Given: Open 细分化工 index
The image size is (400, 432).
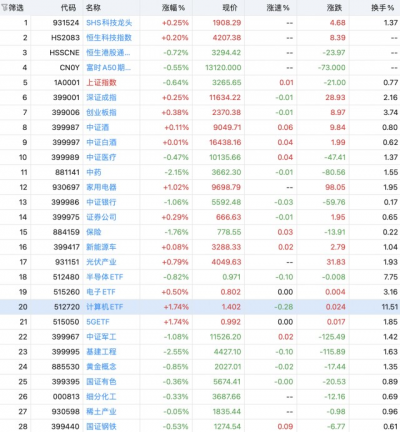Looking at the screenshot, I should (x=101, y=397).
